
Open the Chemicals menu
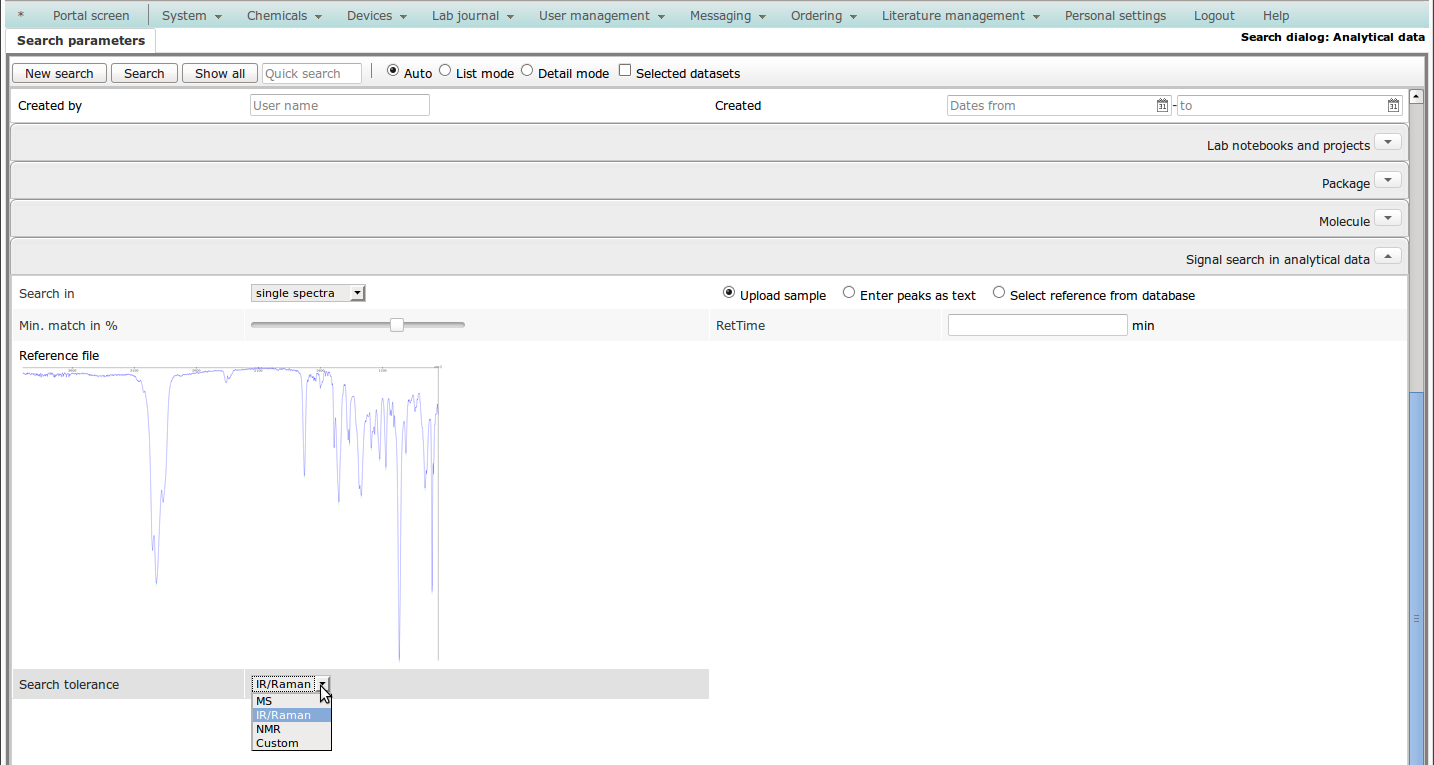tap(284, 16)
